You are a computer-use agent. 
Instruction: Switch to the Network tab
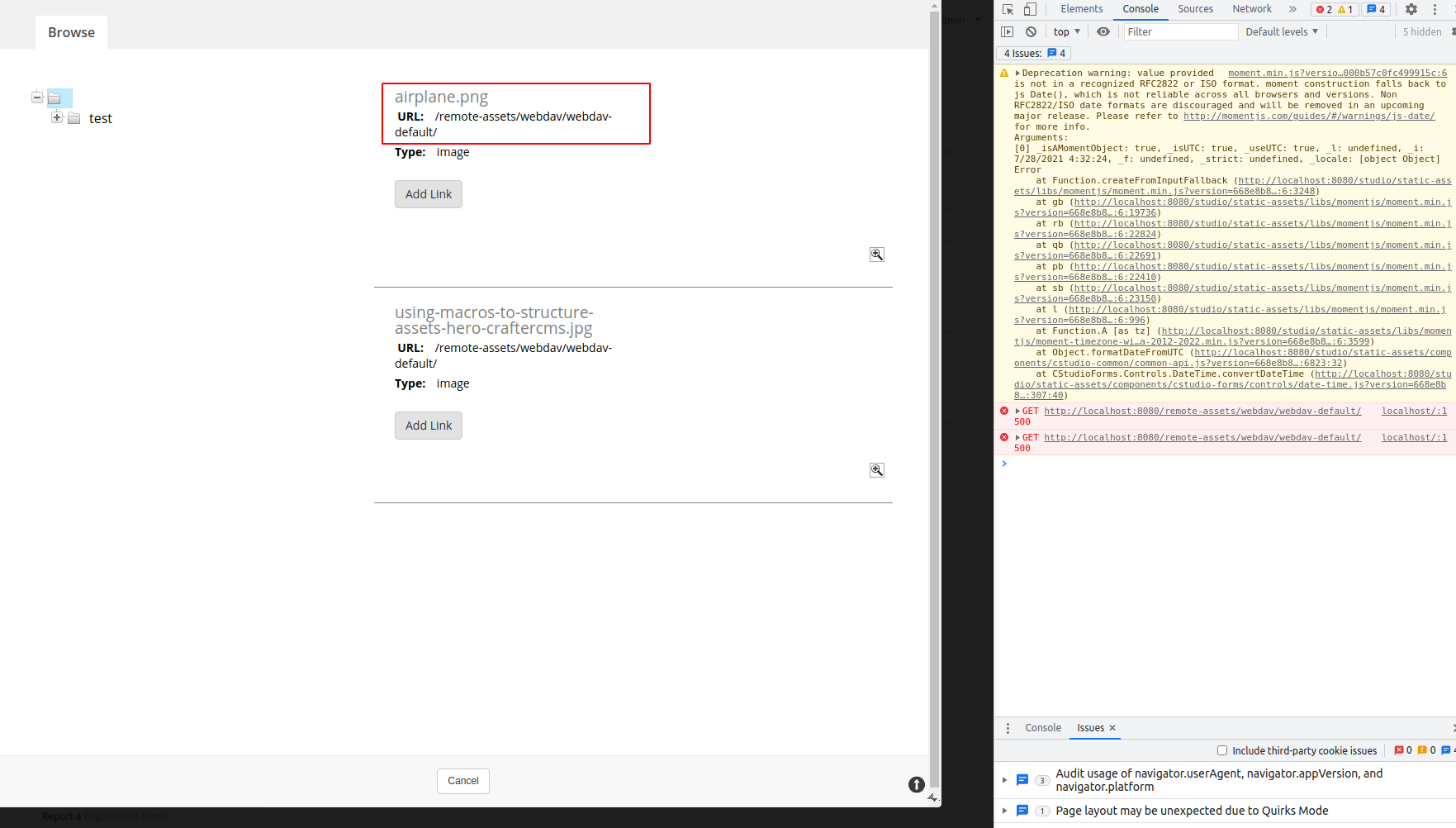click(x=1251, y=8)
